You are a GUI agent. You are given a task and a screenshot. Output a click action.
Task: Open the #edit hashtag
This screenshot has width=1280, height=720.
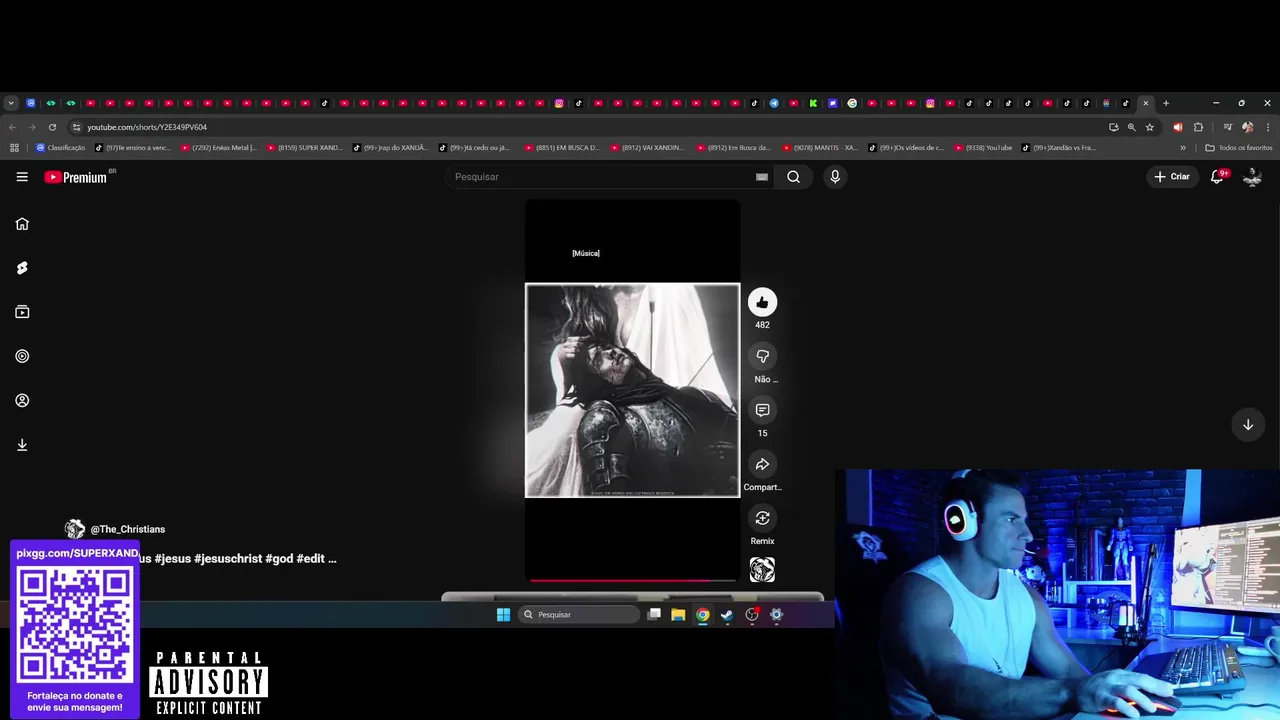pos(310,558)
